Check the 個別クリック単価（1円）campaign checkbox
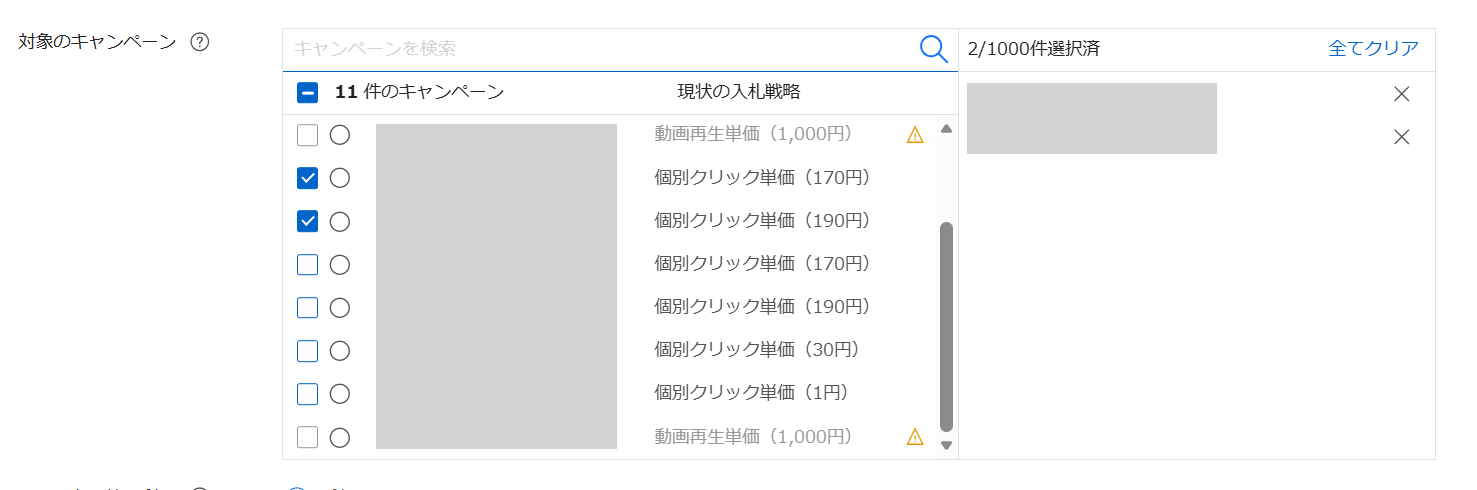The width and height of the screenshot is (1477, 490). [x=308, y=394]
